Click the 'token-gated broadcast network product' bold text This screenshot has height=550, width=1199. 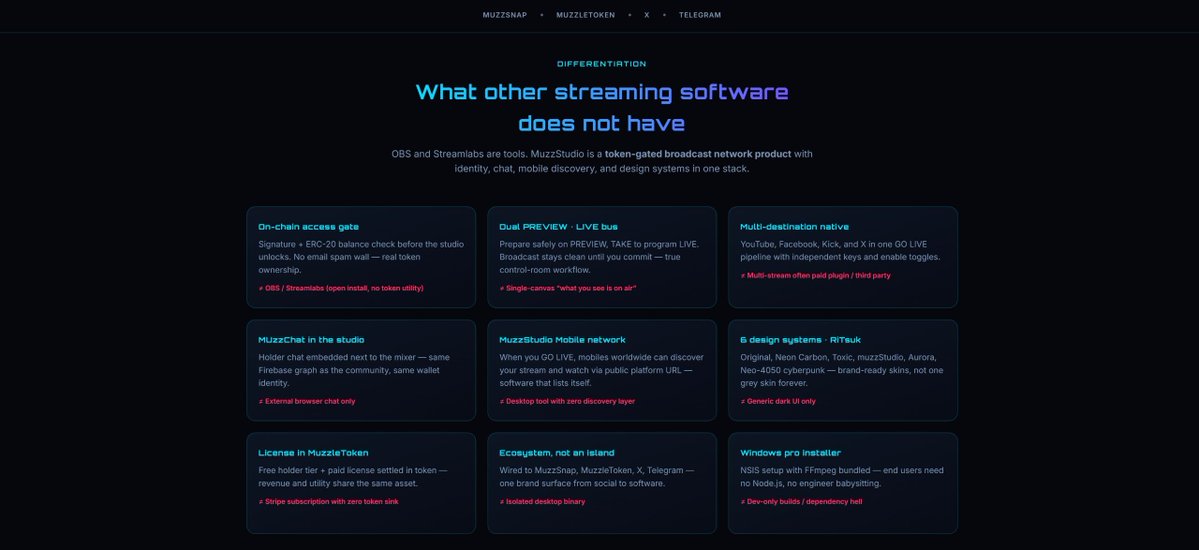tap(697, 154)
